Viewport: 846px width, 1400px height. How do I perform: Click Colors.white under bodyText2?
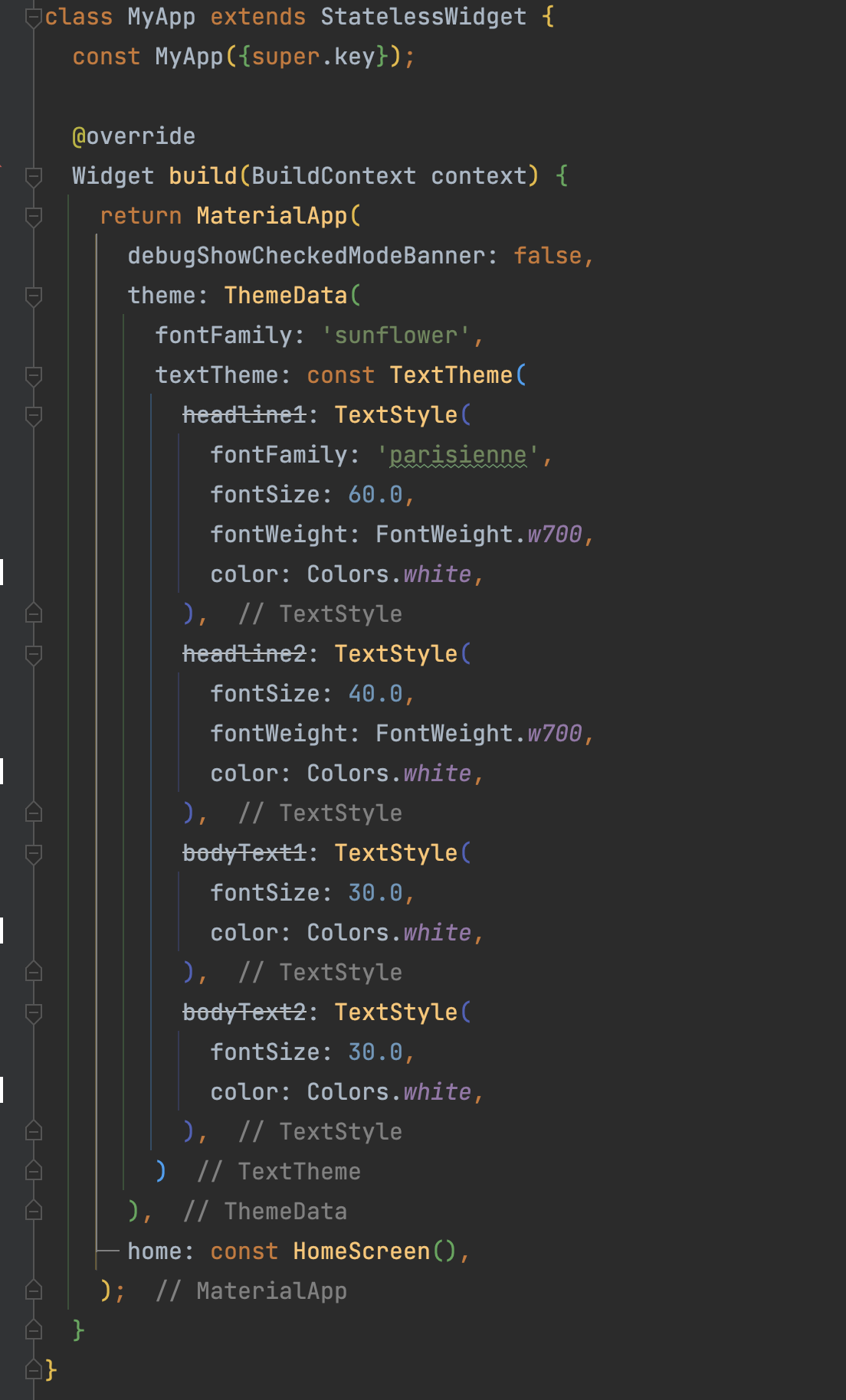[x=389, y=1092]
